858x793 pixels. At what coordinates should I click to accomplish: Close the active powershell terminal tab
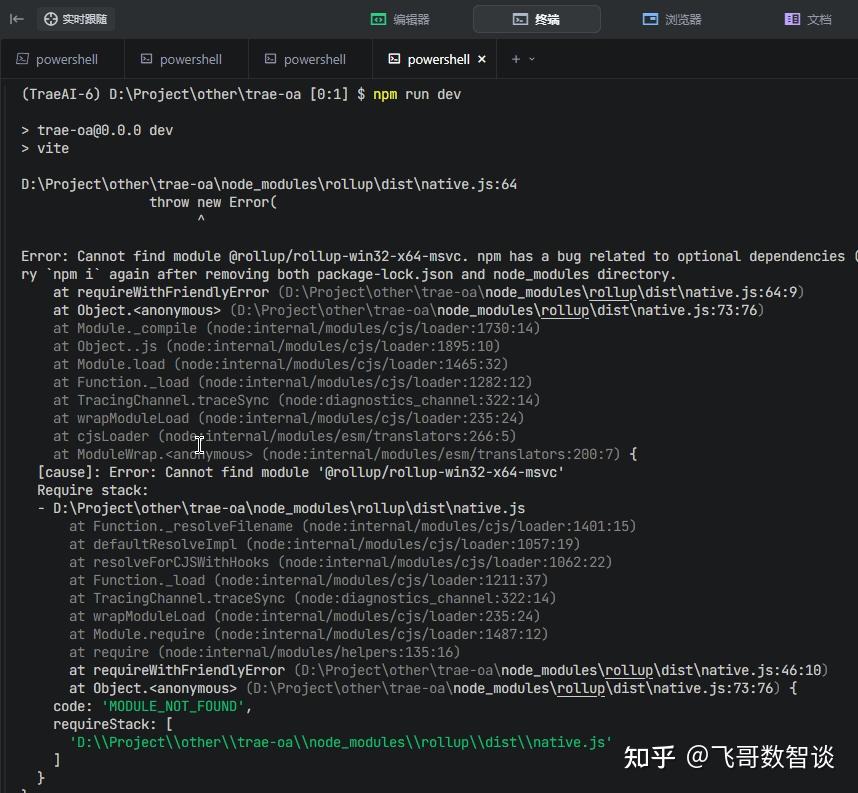[x=482, y=59]
